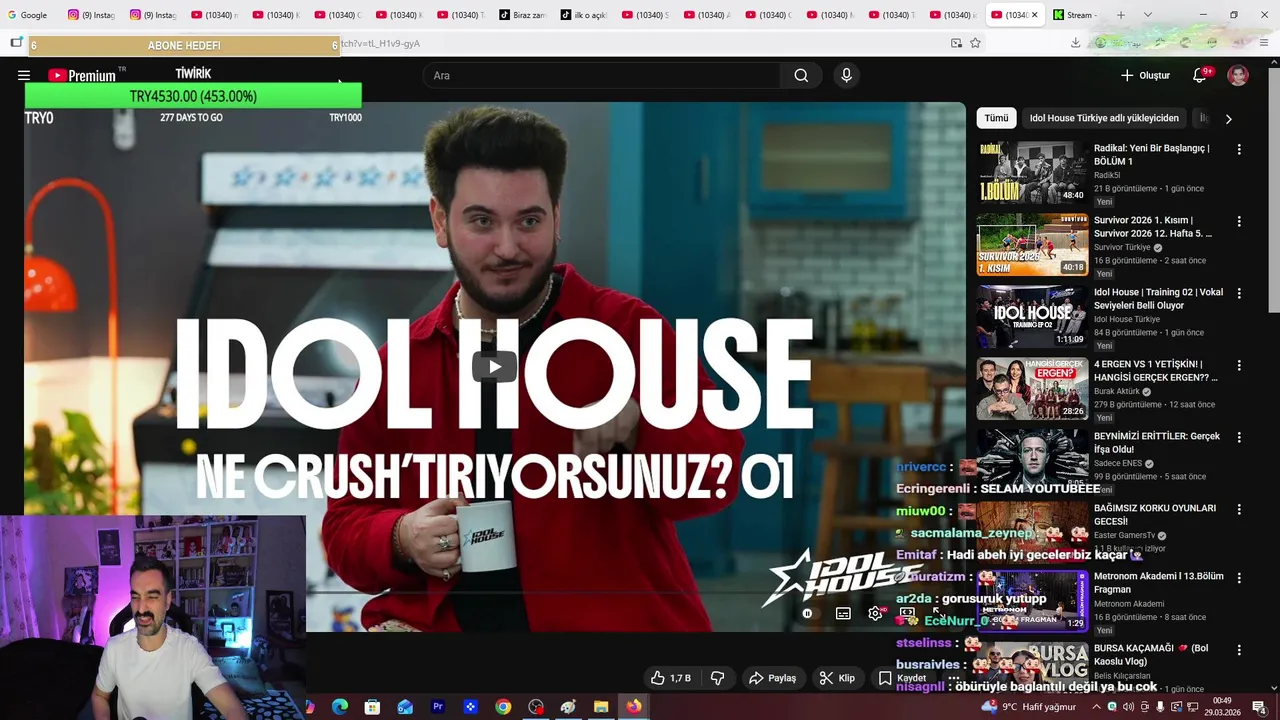Screen dimensions: 1280x720
Task: Create a clip with Klip button
Action: coord(837,678)
